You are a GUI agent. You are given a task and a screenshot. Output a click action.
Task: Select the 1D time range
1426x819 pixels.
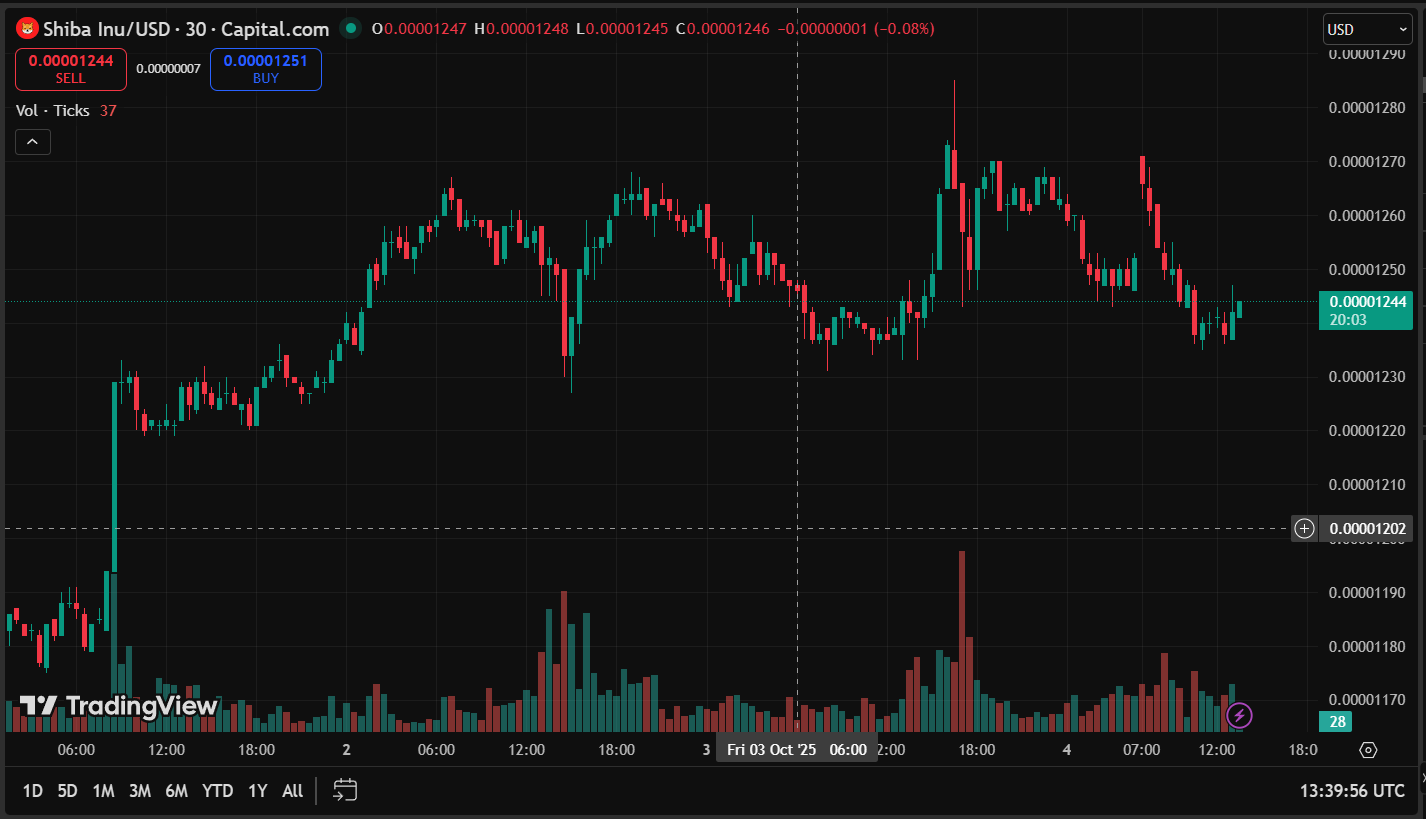(x=32, y=791)
